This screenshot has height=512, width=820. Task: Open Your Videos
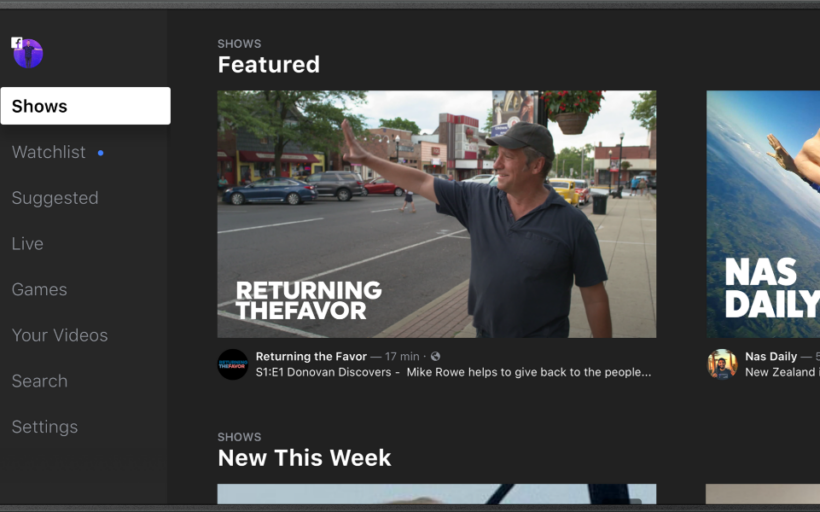(60, 335)
